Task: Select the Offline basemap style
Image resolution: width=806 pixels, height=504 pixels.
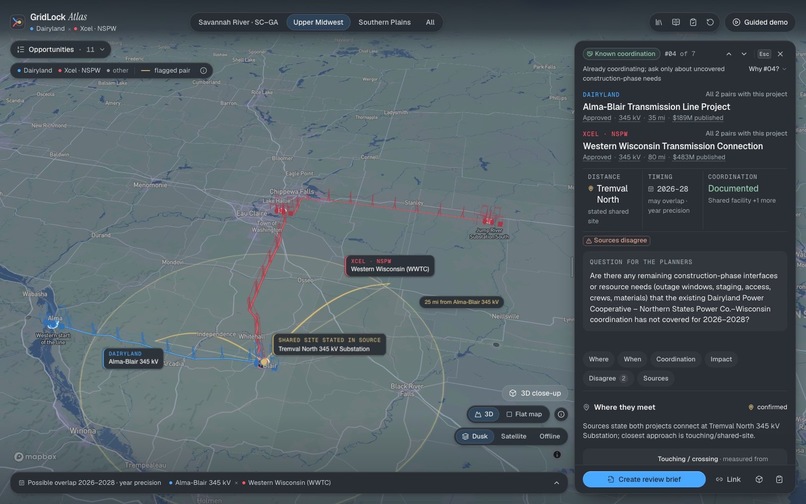Action: pyautogui.click(x=549, y=436)
